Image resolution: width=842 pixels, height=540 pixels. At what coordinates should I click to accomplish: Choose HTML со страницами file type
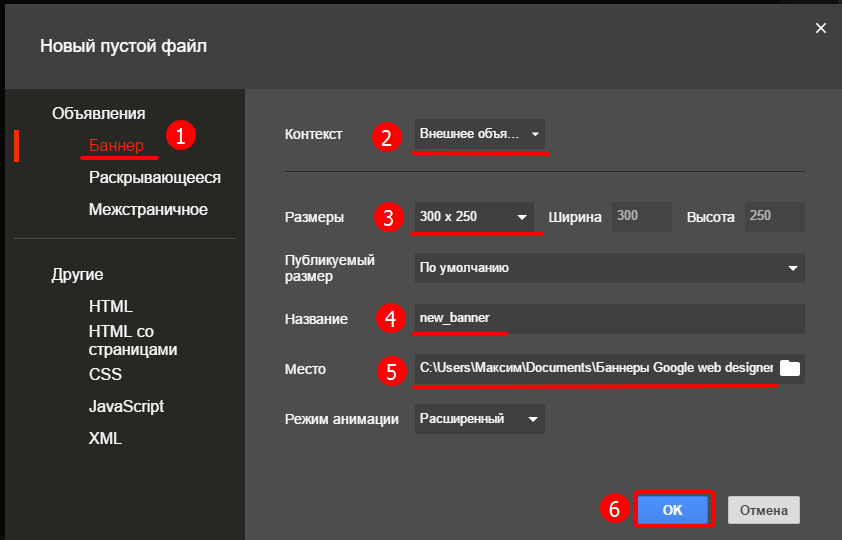133,340
